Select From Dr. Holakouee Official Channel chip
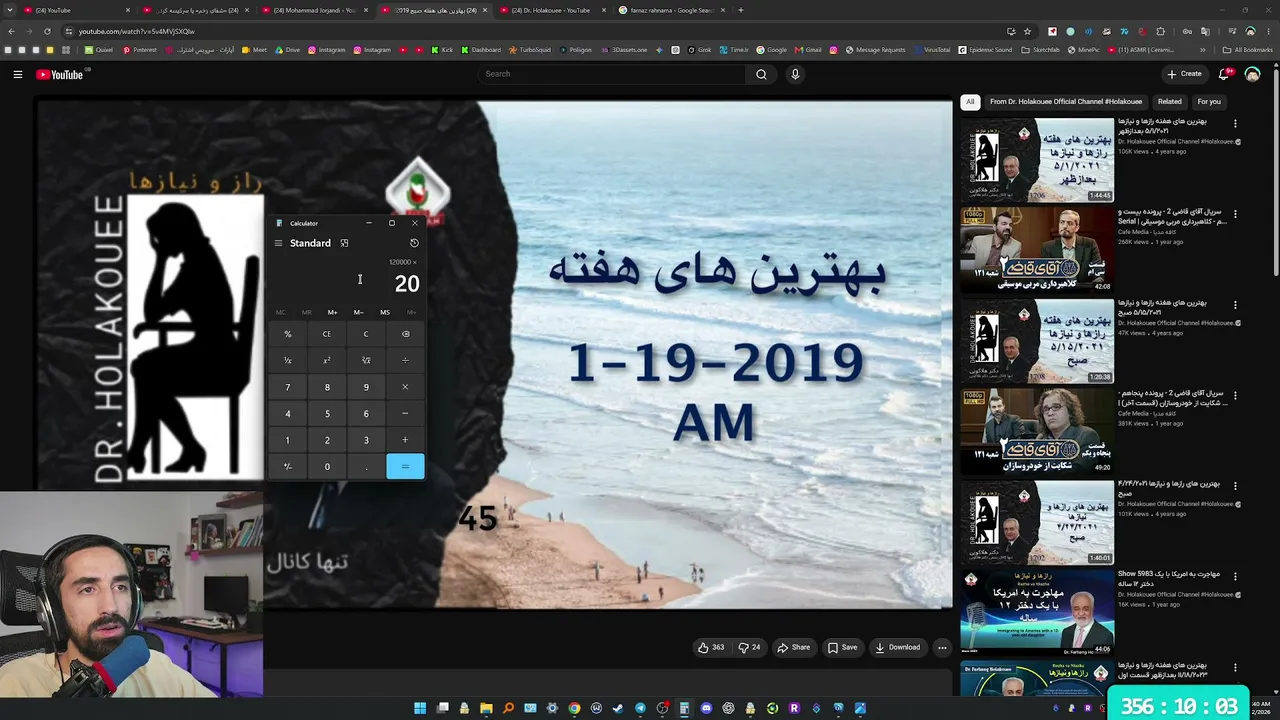The height and width of the screenshot is (720, 1280). [1066, 101]
